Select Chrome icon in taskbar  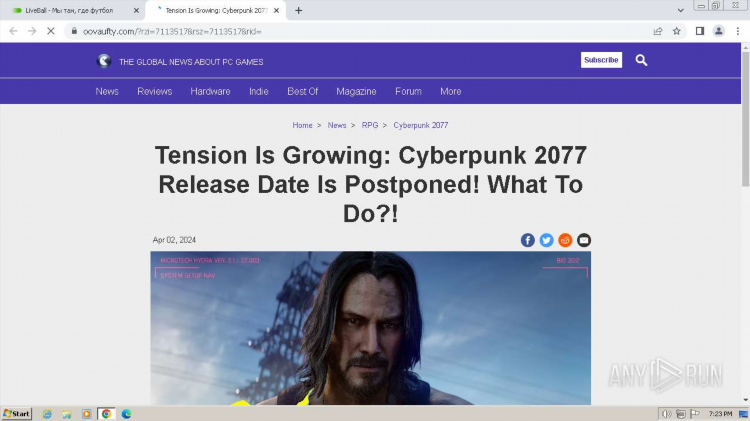coord(106,414)
